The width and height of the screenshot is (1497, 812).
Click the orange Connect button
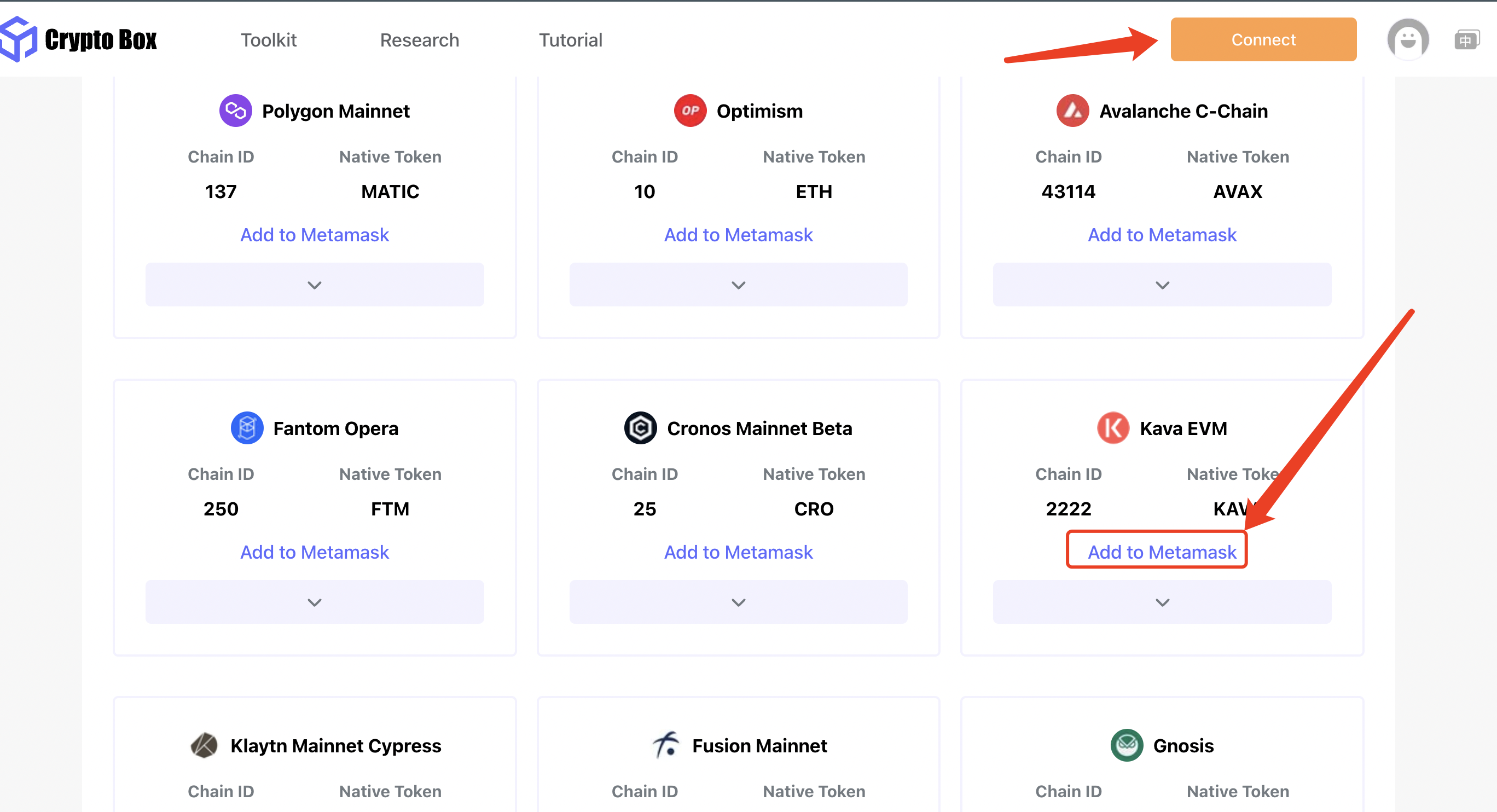[1263, 39]
